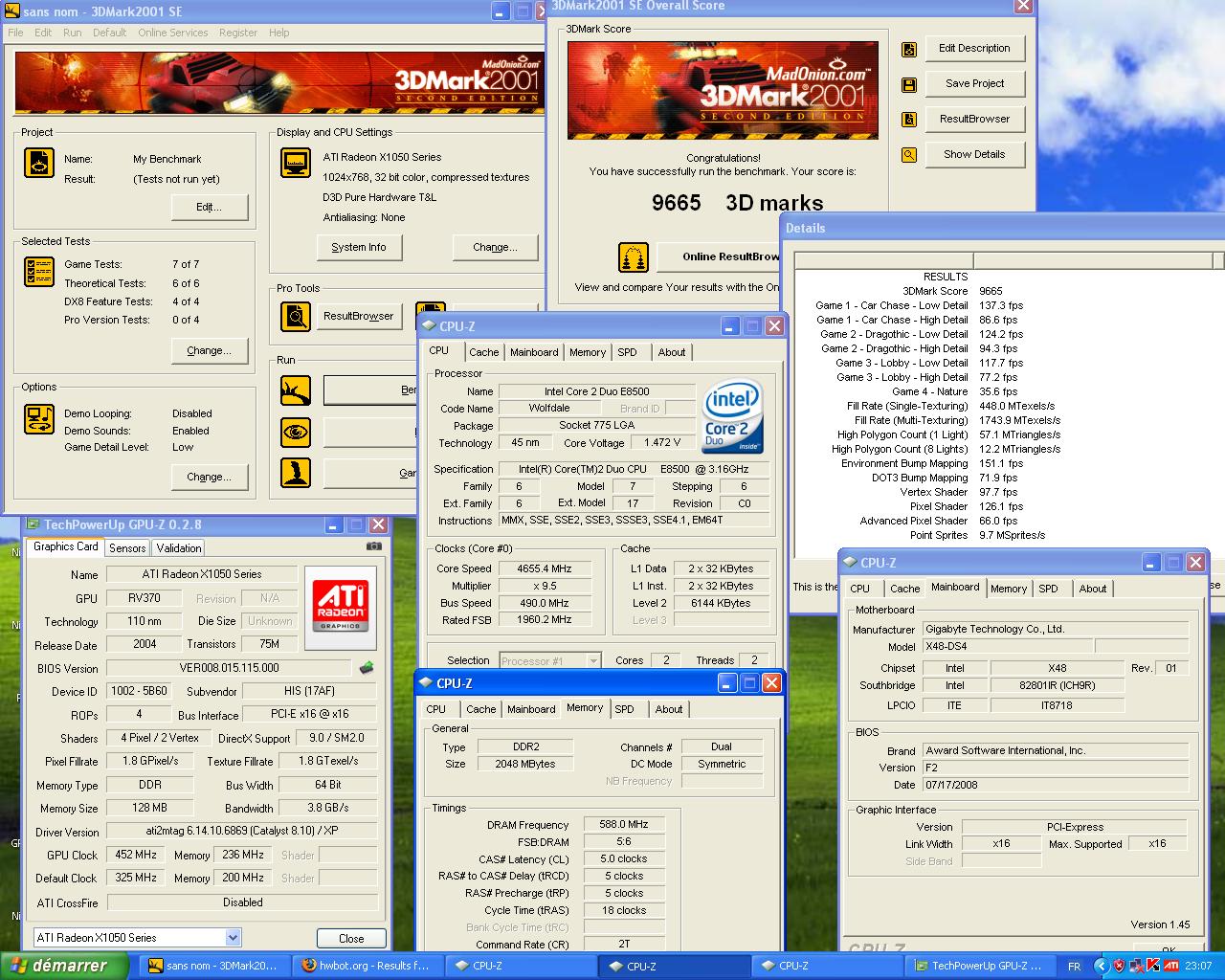Viewport: 1225px width, 980px height.
Task: Click TechPowerUp GPU-Z taskbar item
Action: point(978,966)
